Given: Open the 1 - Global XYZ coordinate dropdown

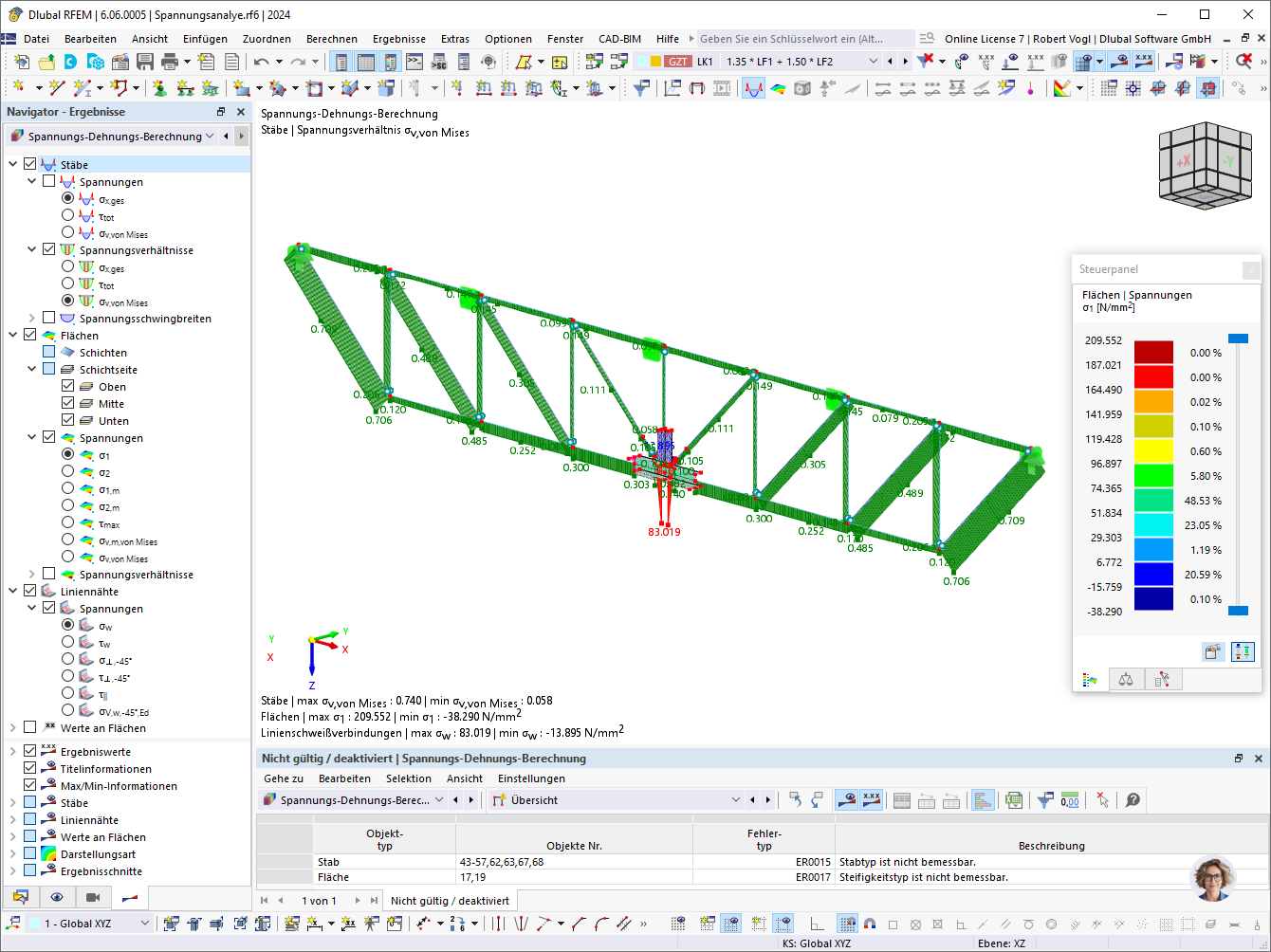Looking at the screenshot, I should pyautogui.click(x=145, y=924).
